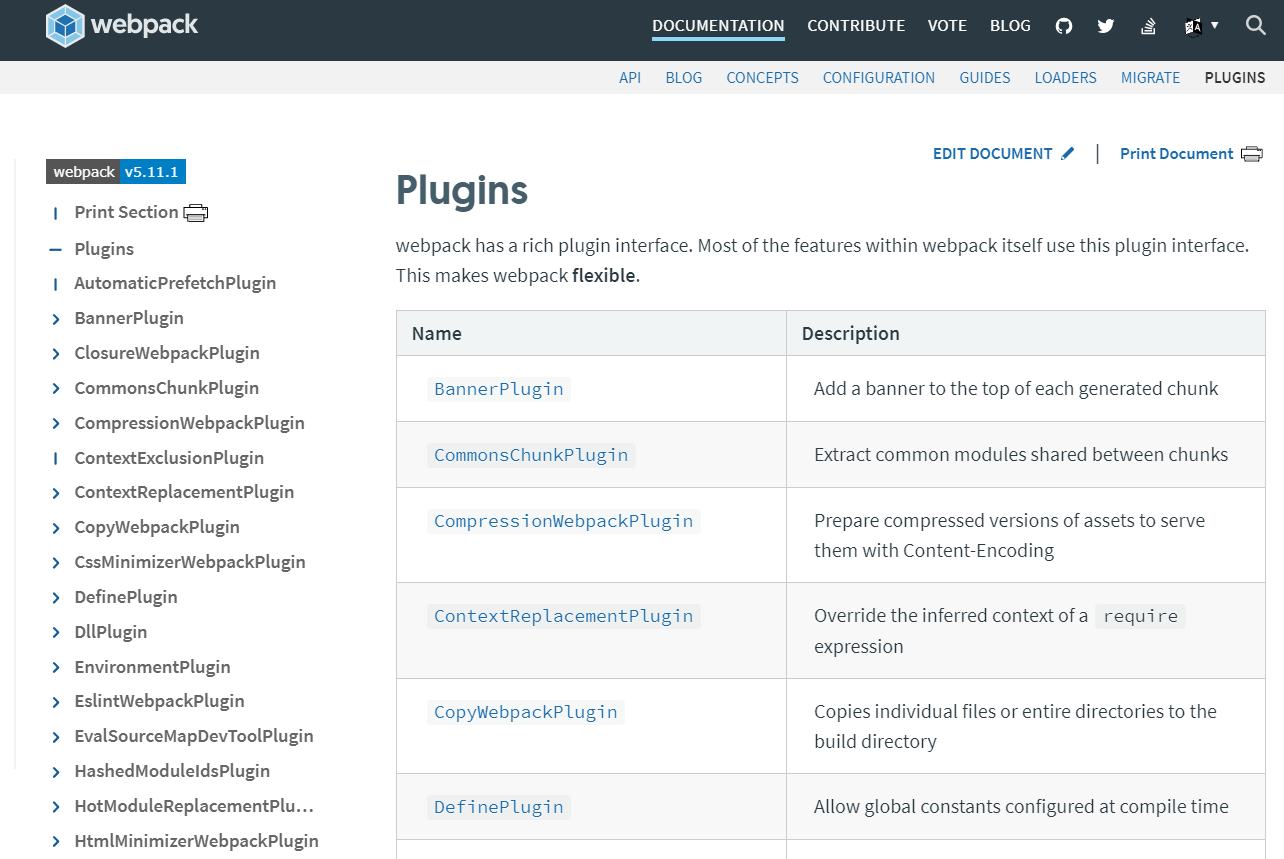Click the search magnifier icon

pos(1256,25)
